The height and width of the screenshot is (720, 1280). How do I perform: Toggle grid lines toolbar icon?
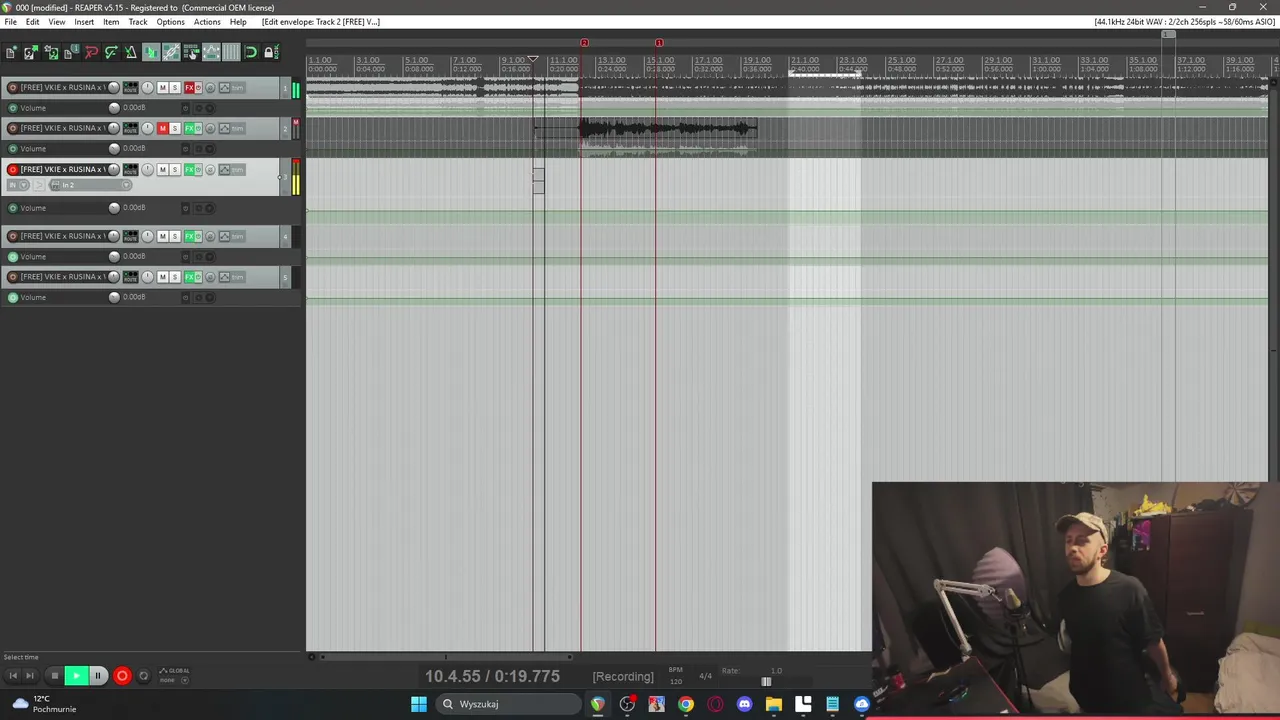tap(231, 52)
